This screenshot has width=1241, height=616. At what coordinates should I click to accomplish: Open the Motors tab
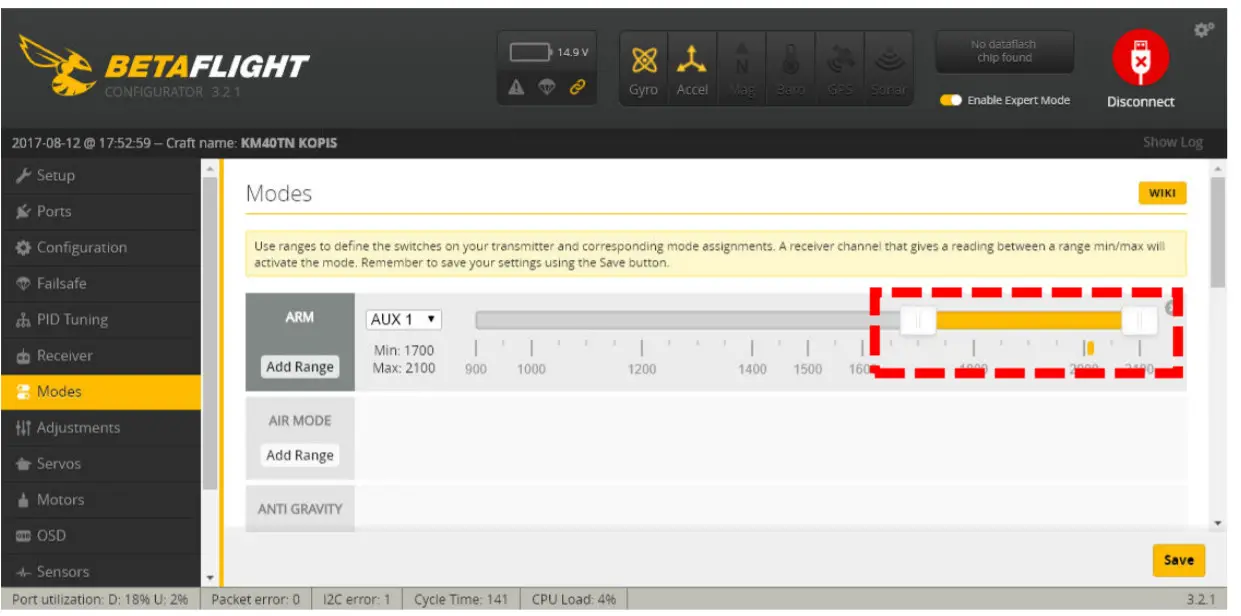tap(100, 500)
